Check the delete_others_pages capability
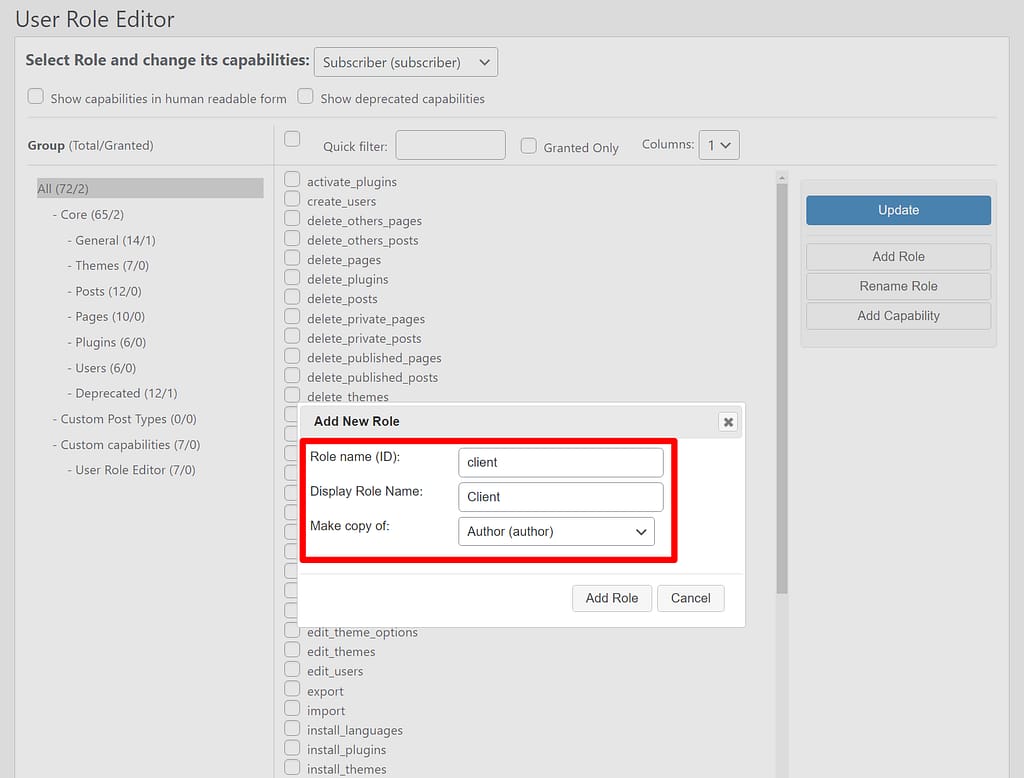1024x778 pixels. [292, 219]
